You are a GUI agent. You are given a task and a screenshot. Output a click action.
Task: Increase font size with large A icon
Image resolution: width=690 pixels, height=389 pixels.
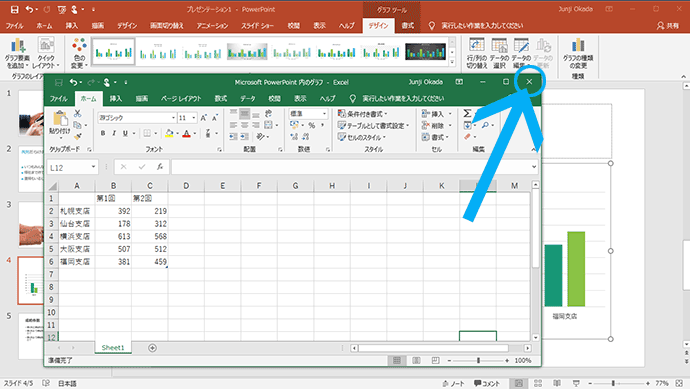coord(203,118)
